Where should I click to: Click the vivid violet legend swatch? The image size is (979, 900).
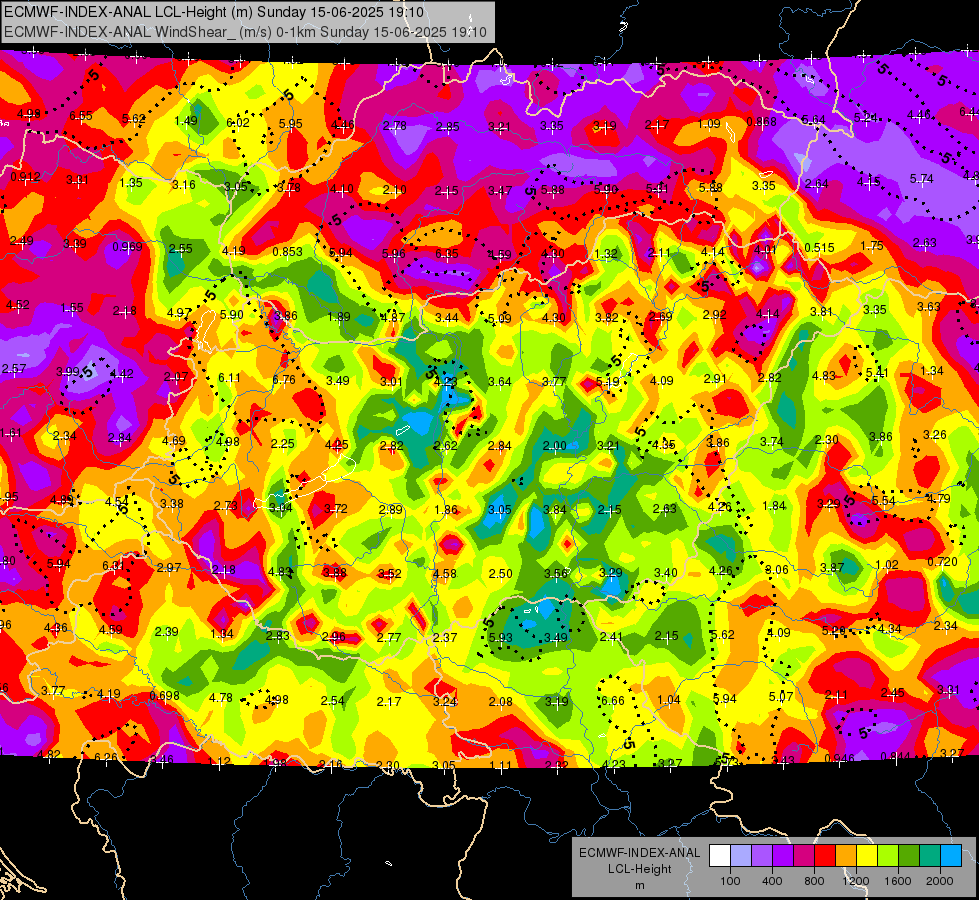tap(783, 856)
